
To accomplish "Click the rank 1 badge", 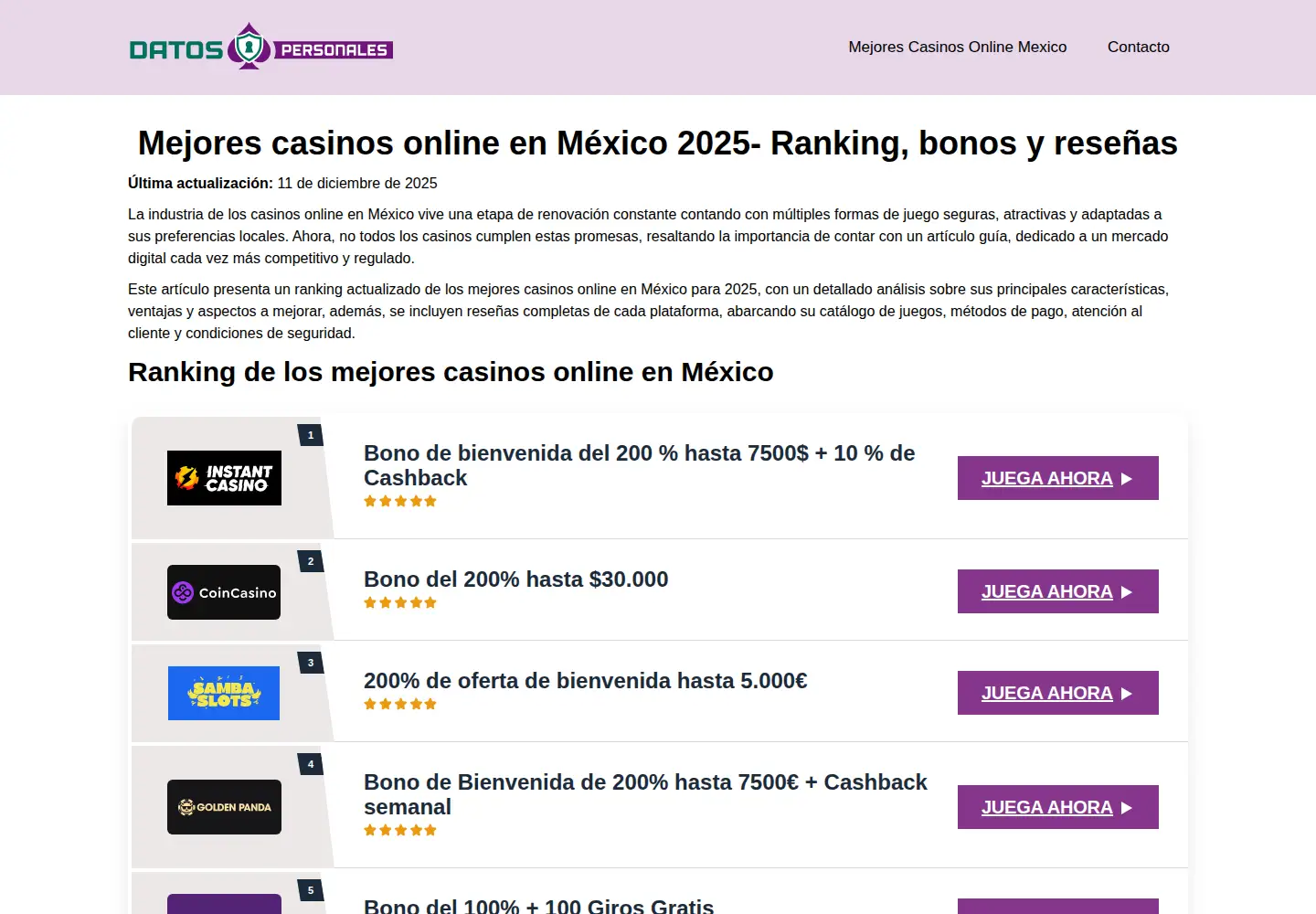I will (311, 435).
